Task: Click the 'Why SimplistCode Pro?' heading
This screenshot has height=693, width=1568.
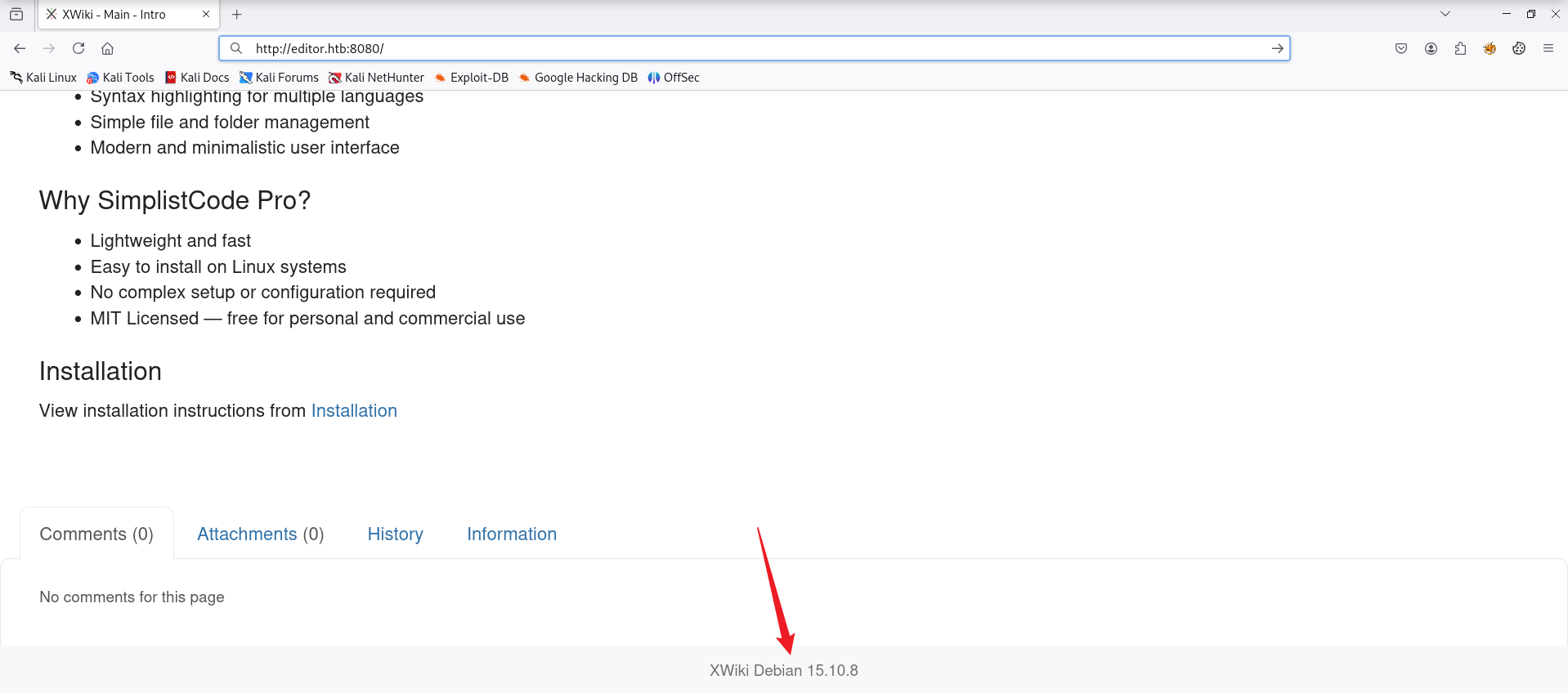Action: point(175,200)
